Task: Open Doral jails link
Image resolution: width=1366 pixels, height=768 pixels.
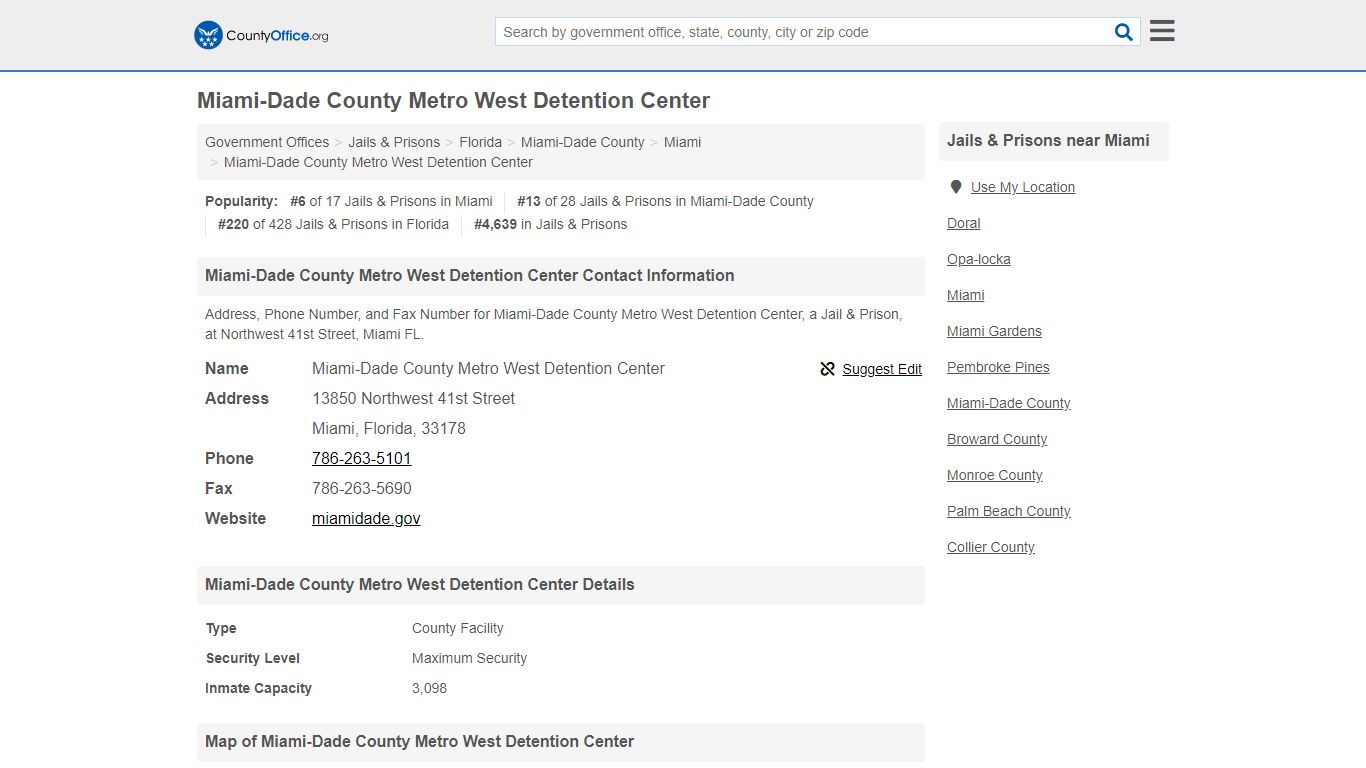Action: point(964,223)
